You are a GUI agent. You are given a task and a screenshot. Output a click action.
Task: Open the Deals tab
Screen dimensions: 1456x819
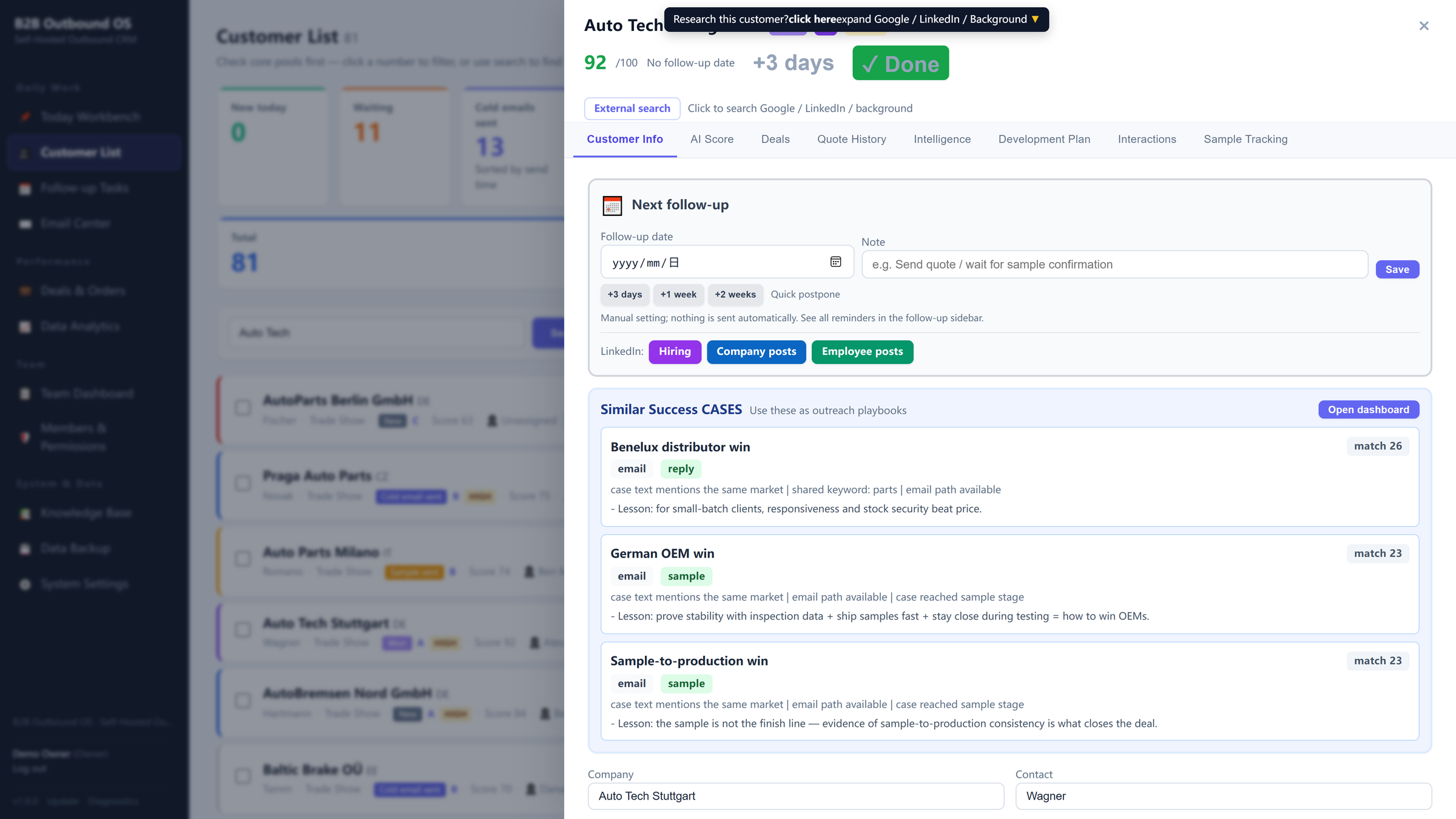(x=775, y=140)
